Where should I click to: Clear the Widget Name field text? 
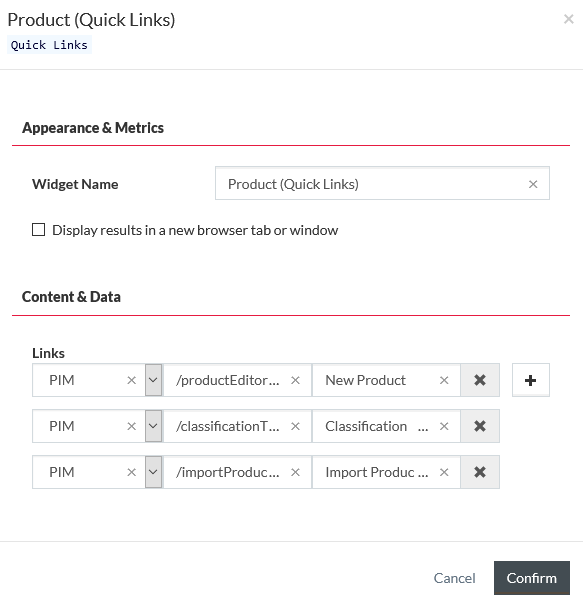point(533,184)
